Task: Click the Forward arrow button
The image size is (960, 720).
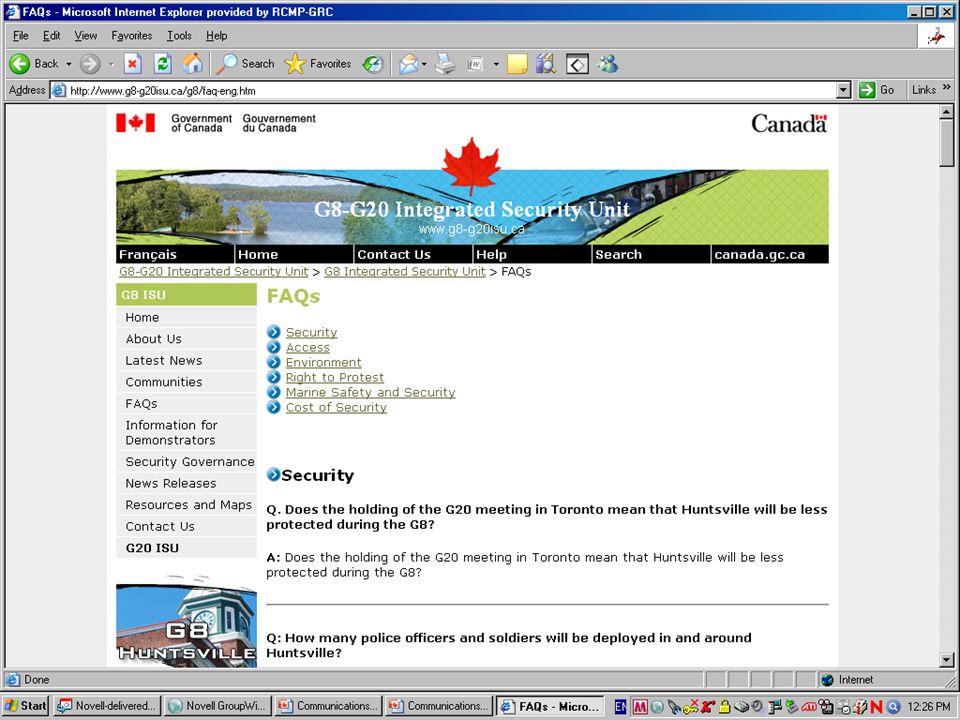Action: pos(90,64)
